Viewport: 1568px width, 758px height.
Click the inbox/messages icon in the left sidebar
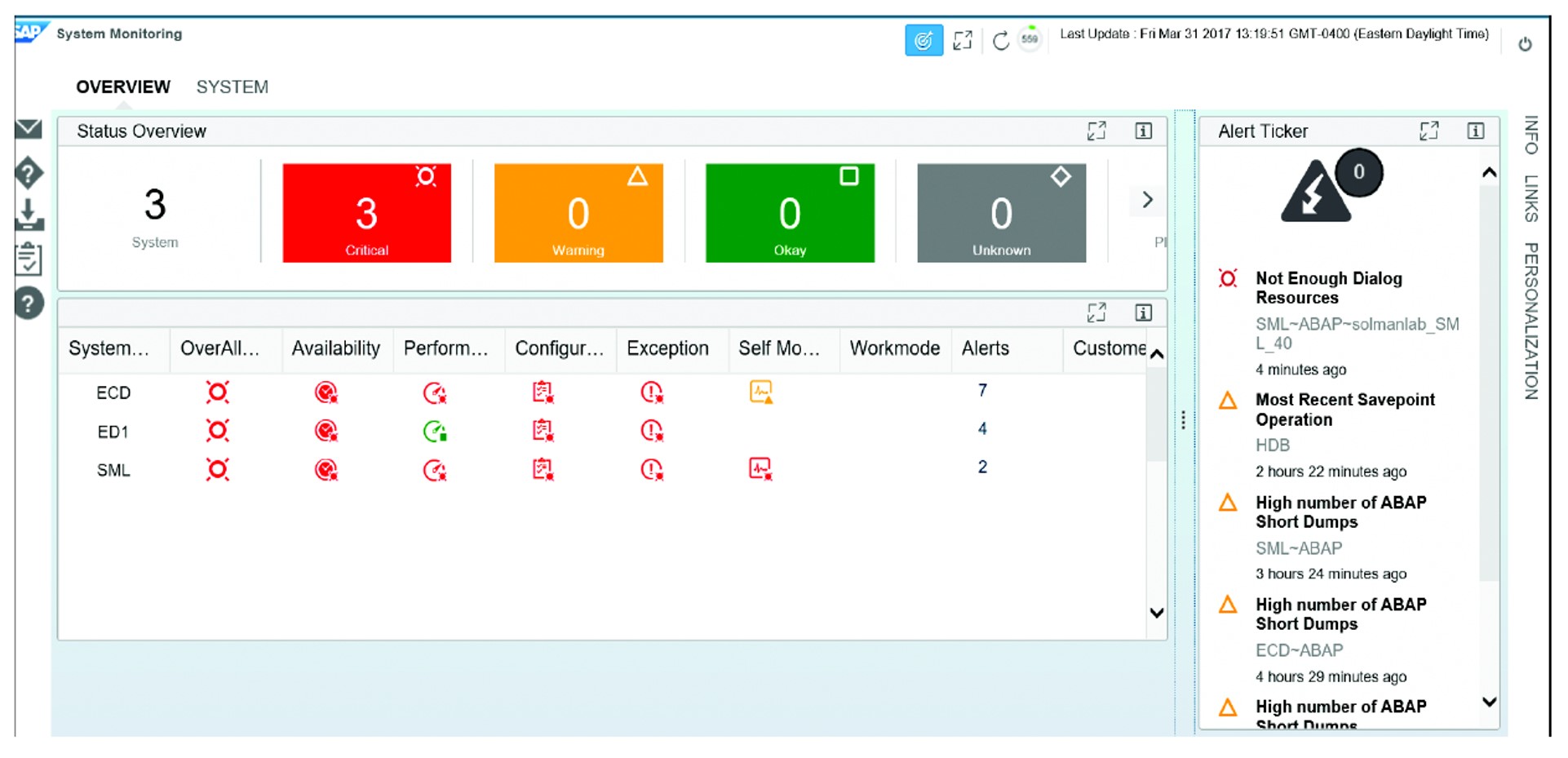pyautogui.click(x=28, y=129)
